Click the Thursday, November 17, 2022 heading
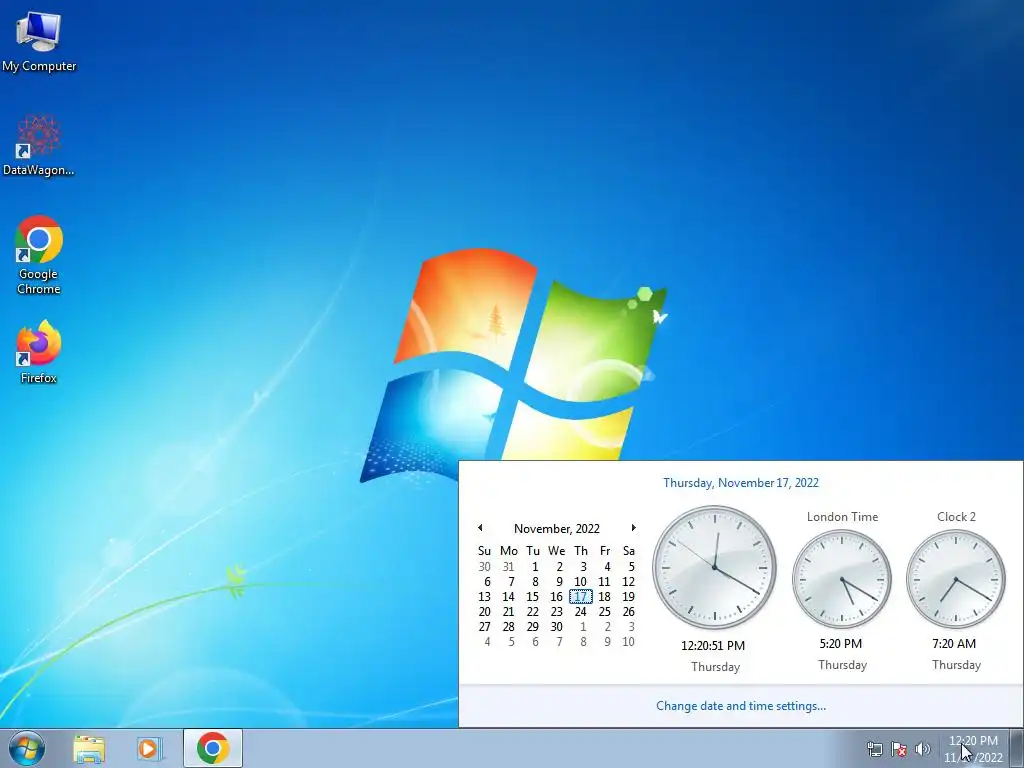 741,483
